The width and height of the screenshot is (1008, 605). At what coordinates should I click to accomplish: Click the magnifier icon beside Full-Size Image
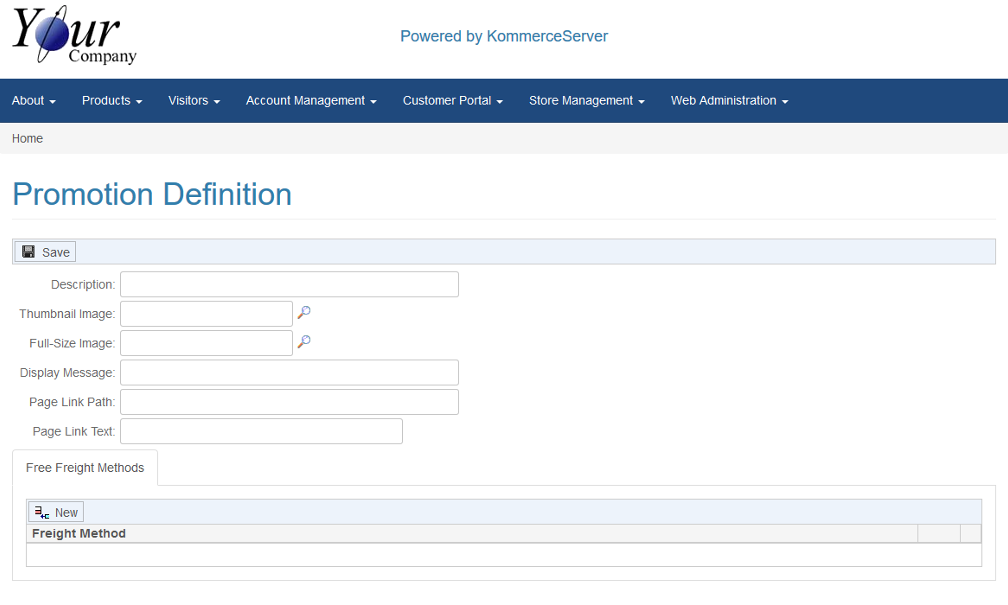pyautogui.click(x=304, y=342)
